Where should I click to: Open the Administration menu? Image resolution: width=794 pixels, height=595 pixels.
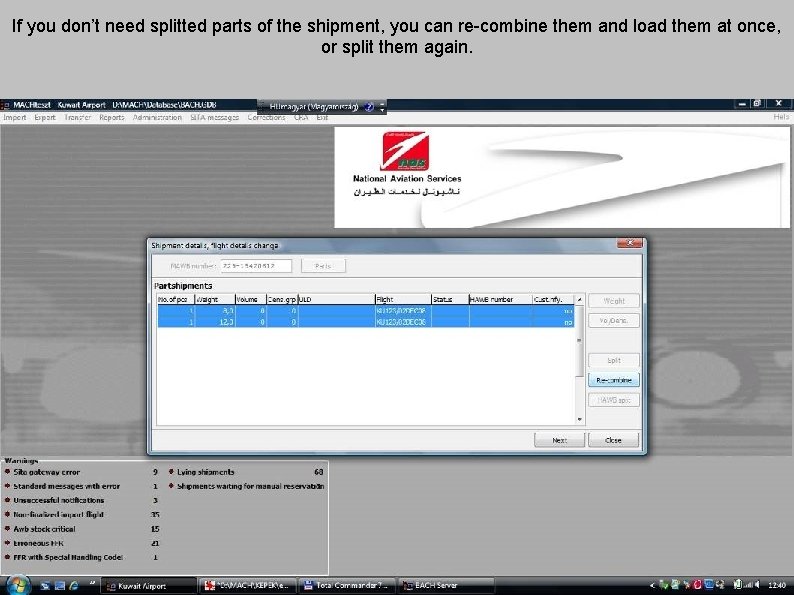pyautogui.click(x=157, y=117)
